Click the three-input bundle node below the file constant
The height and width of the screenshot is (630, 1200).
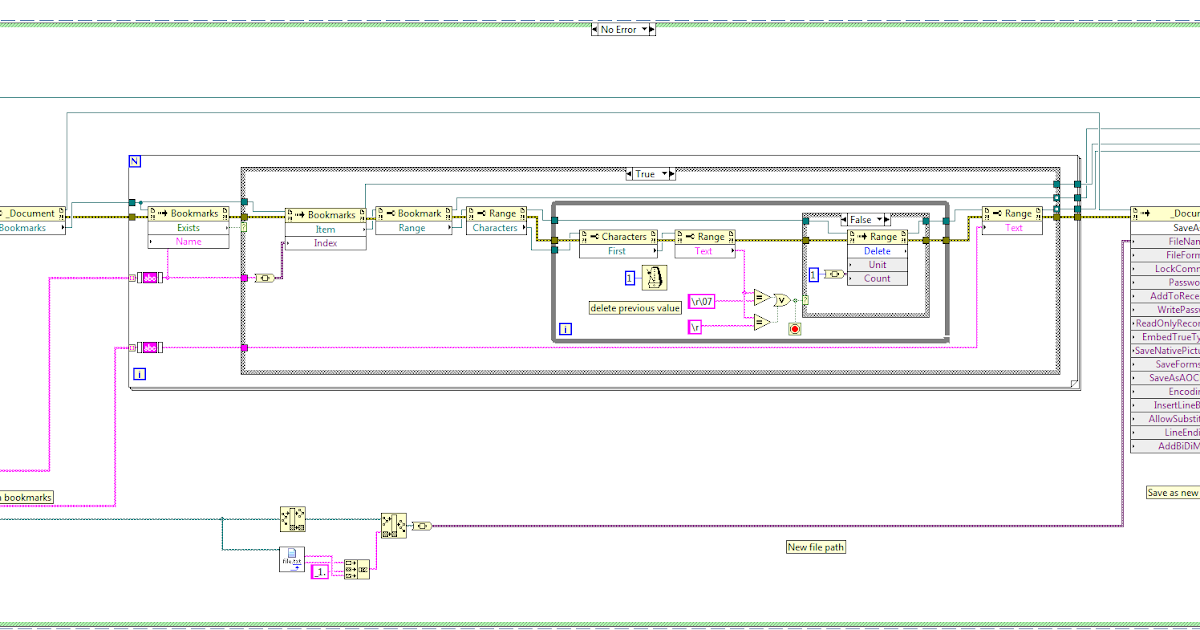[357, 569]
